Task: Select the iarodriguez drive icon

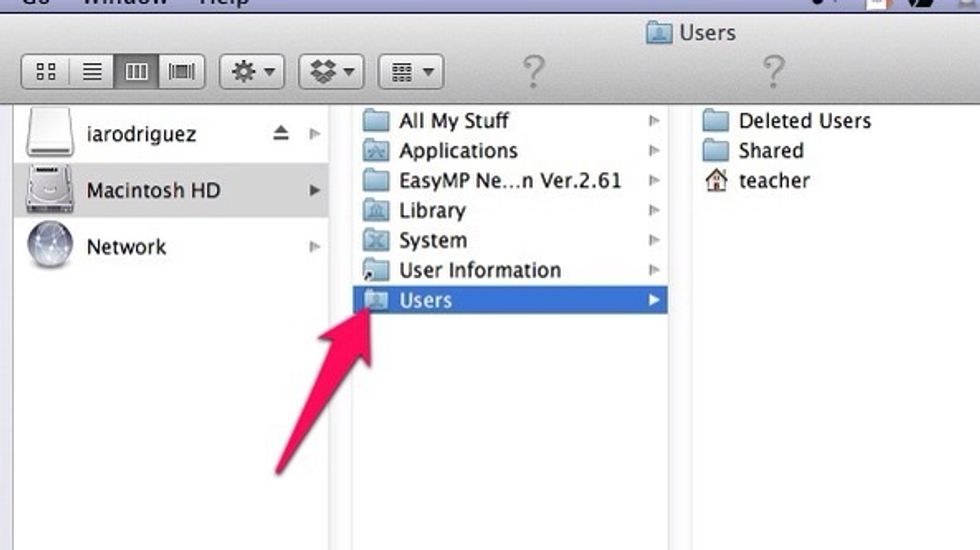Action: tap(50, 132)
